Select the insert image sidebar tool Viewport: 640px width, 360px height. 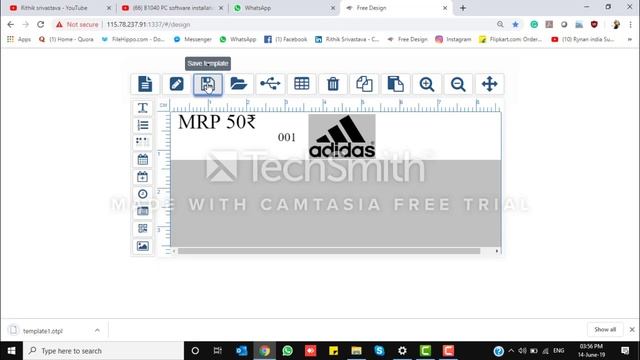142,246
